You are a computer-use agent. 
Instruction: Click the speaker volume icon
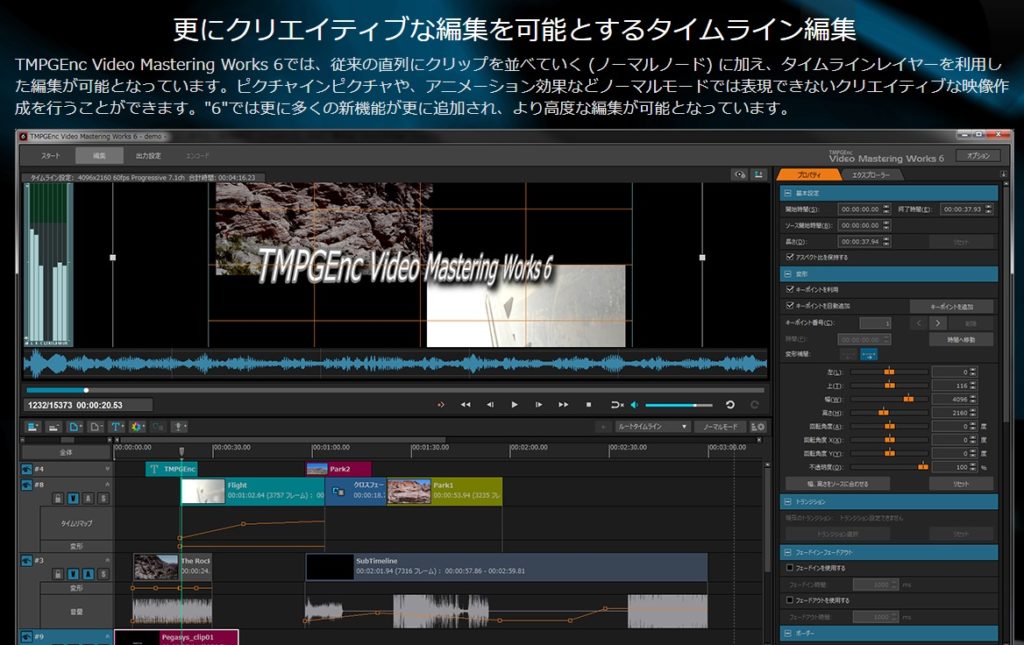click(632, 405)
